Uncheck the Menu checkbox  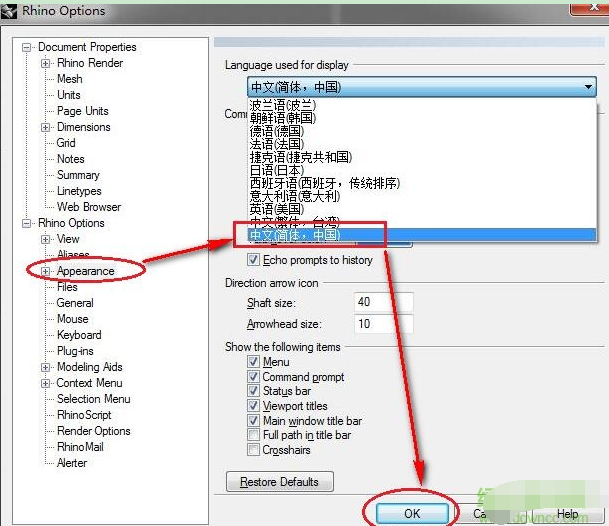(x=253, y=362)
